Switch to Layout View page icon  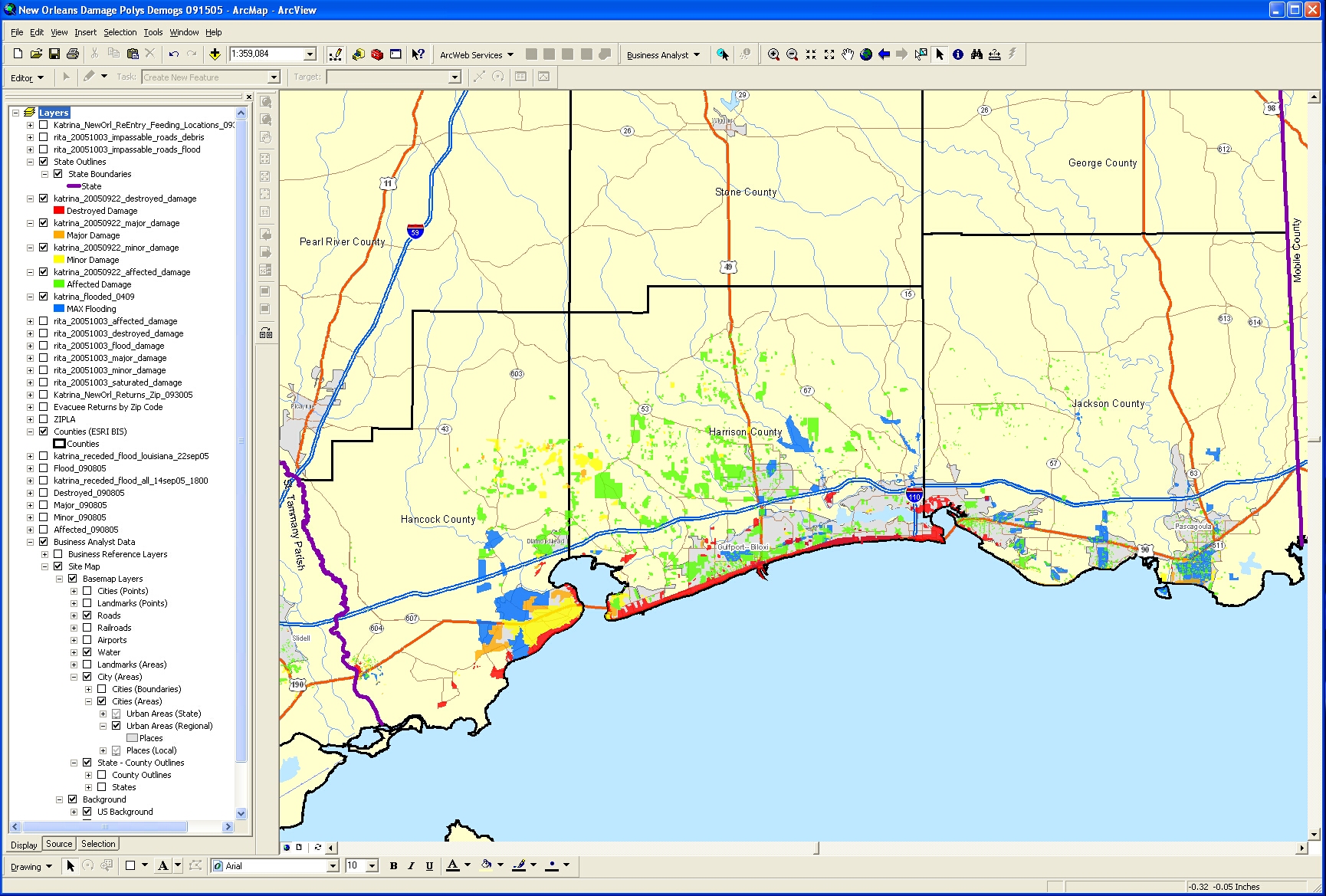(x=299, y=847)
